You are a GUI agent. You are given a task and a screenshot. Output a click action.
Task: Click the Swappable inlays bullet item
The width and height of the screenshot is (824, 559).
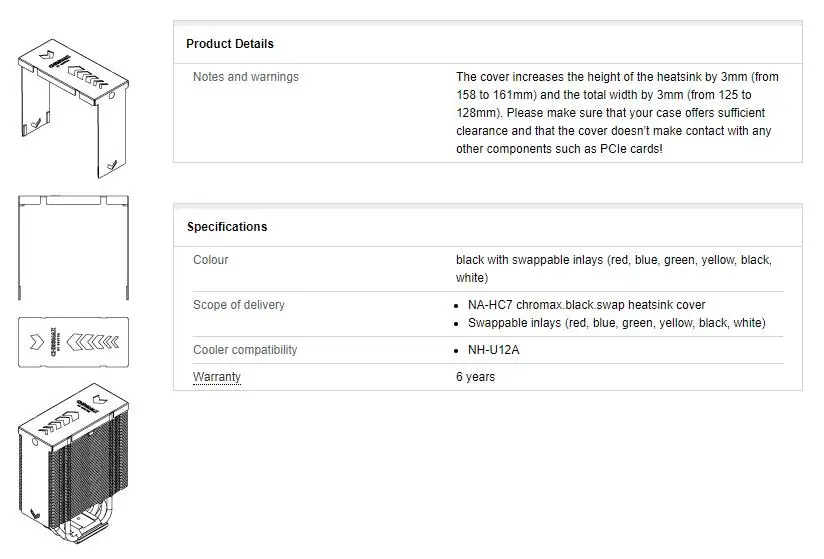pos(616,323)
